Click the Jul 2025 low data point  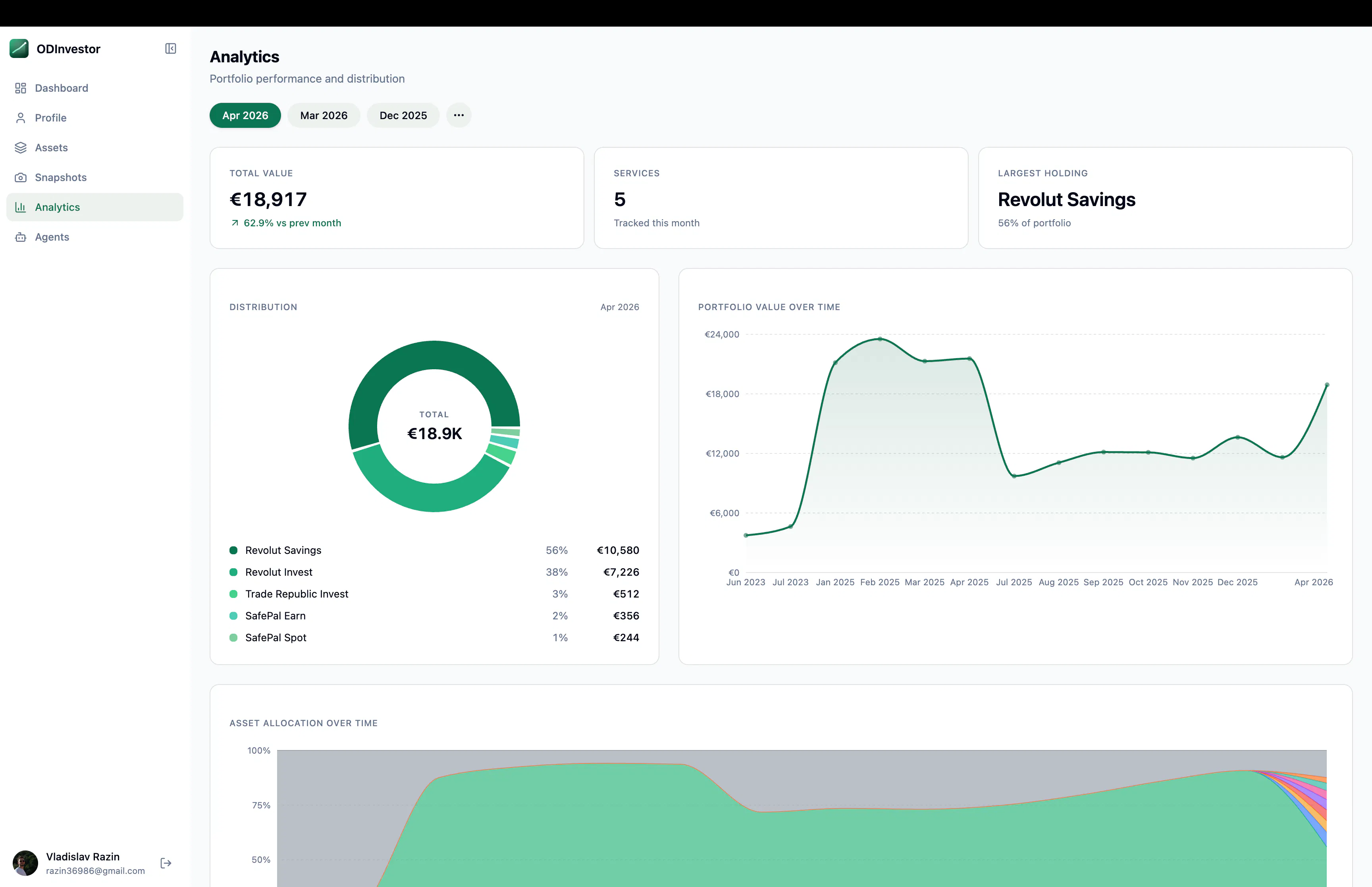1014,476
